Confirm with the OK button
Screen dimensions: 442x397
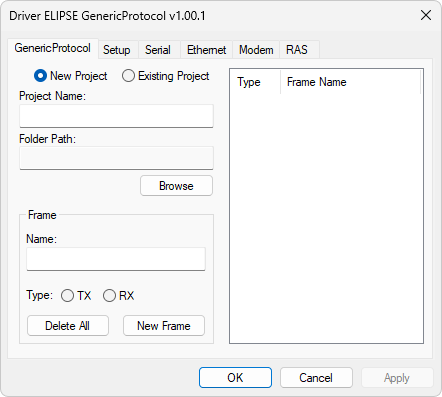(235, 378)
